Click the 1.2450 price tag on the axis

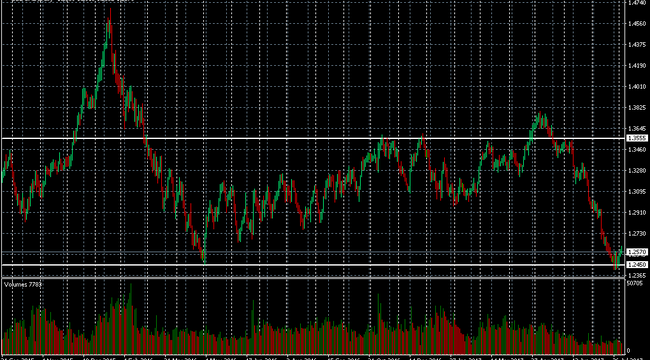(x=637, y=265)
